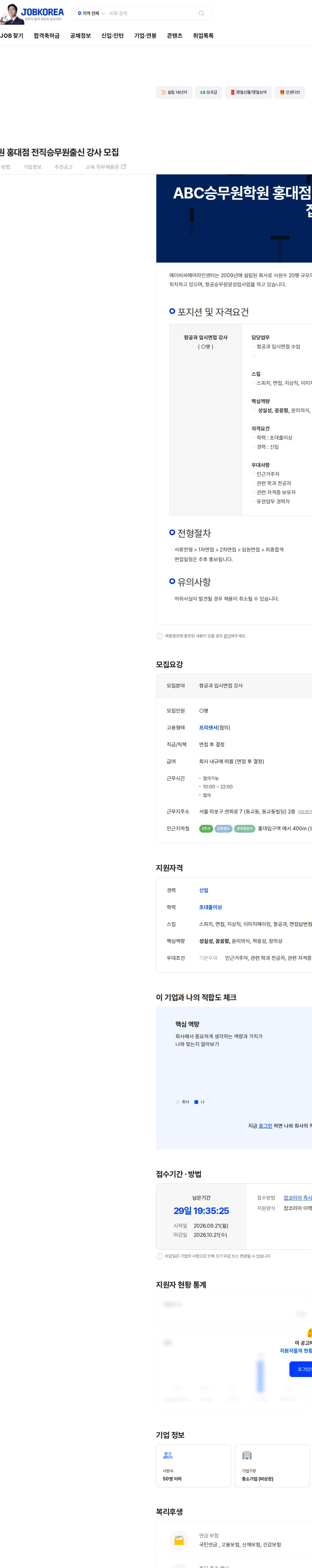Click the 공항철도 subway badge
312x1568 pixels.
click(x=223, y=828)
